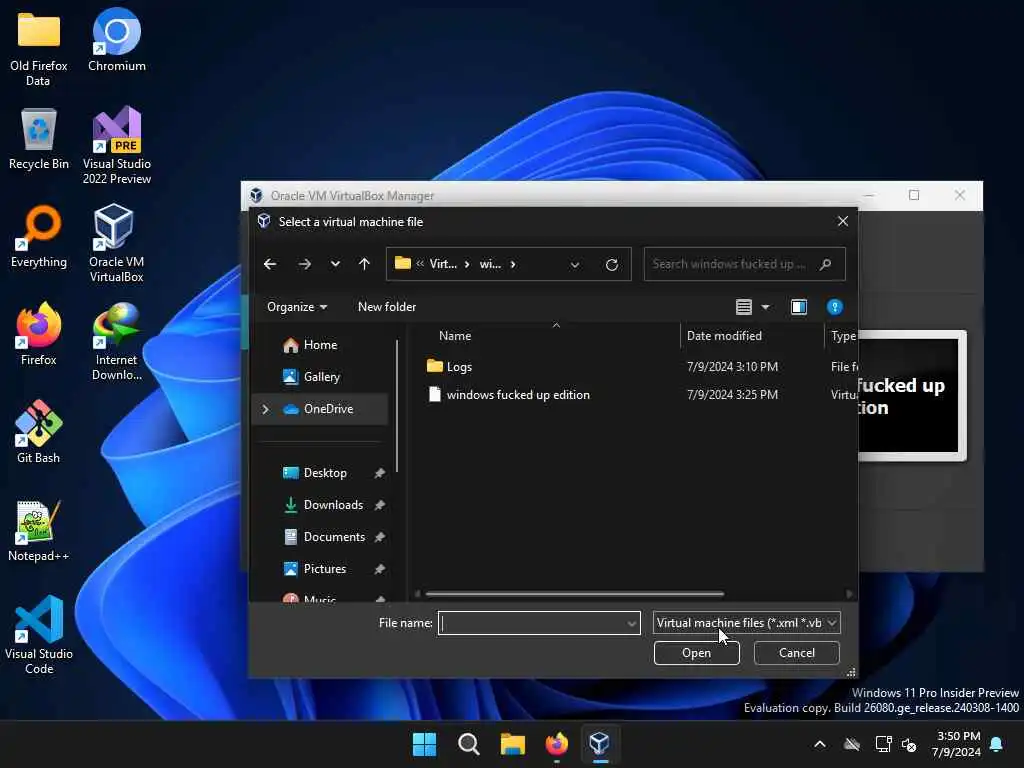
Task: Click the pin icon beside Pictures
Action: point(379,569)
